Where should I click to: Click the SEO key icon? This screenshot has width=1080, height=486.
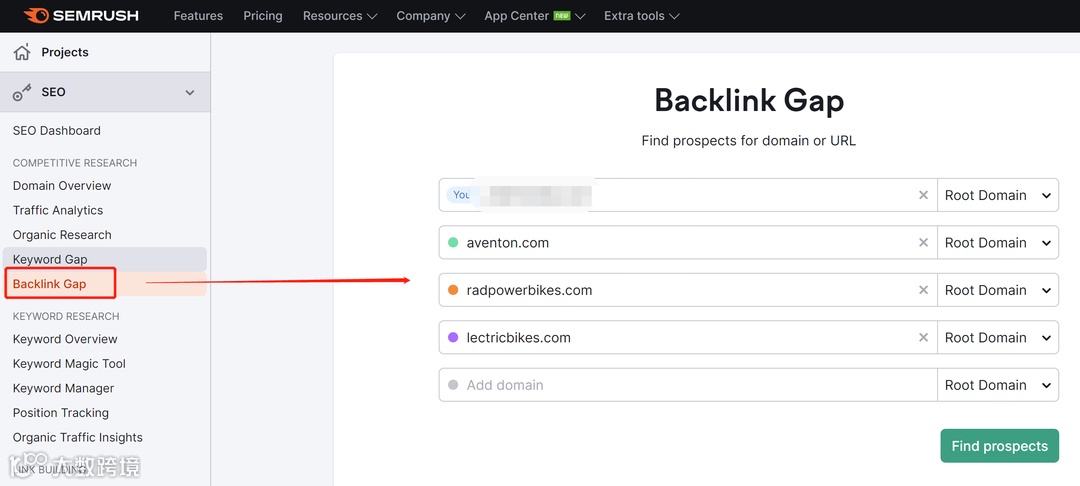pyautogui.click(x=22, y=92)
